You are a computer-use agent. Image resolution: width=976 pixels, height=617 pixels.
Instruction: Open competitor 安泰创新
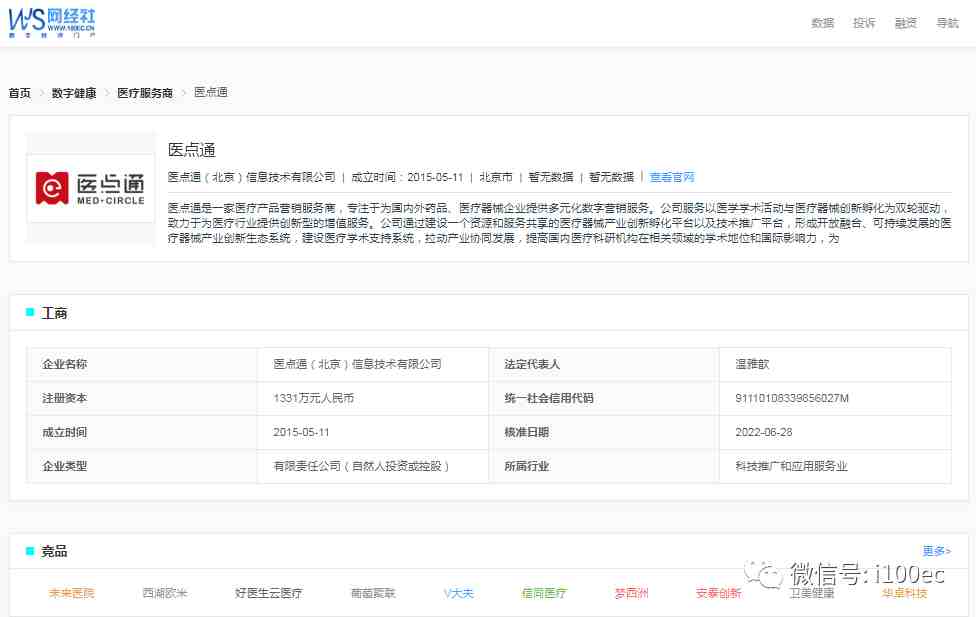click(718, 593)
